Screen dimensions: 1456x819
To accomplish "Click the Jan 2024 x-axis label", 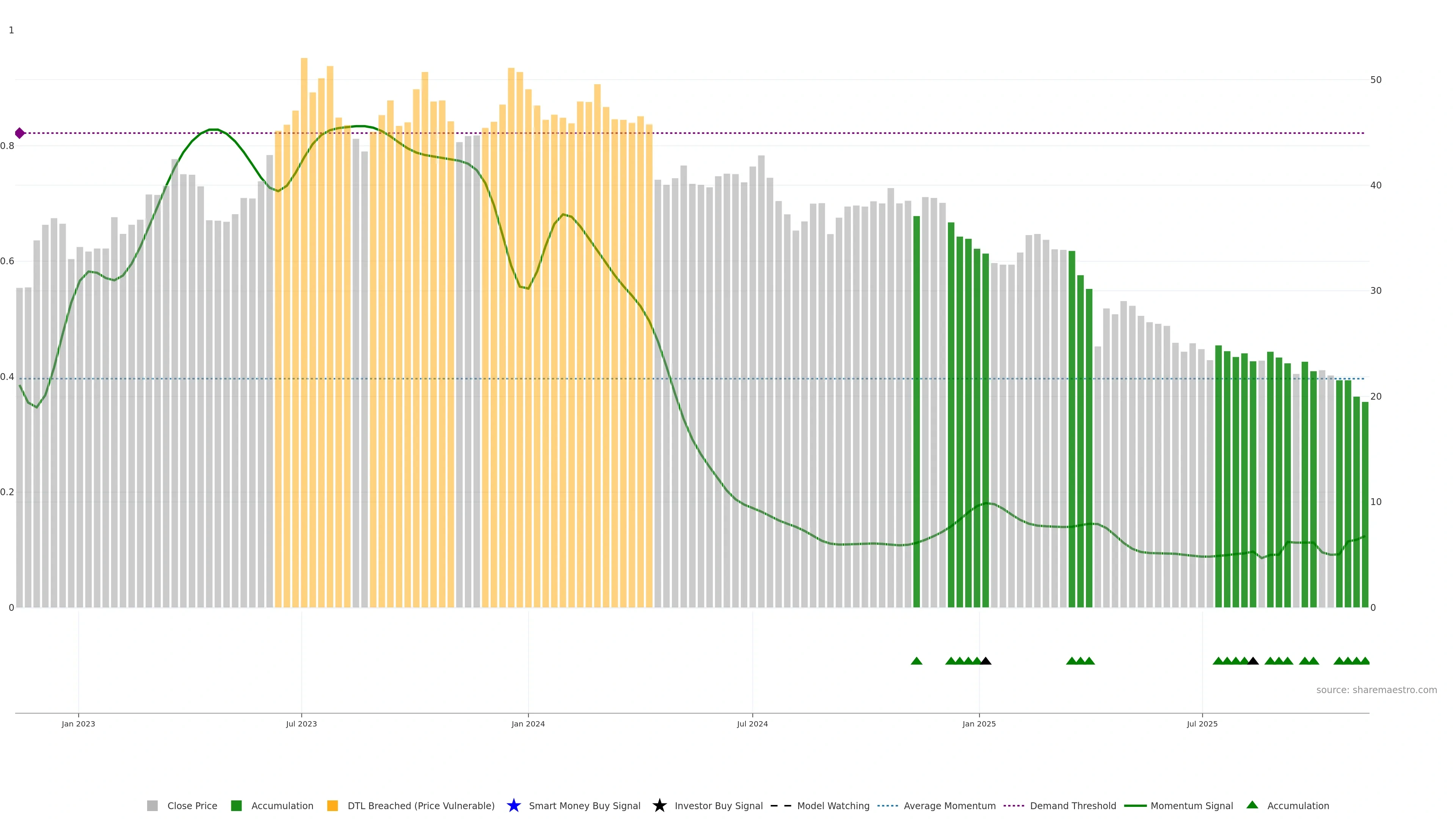I will (528, 724).
